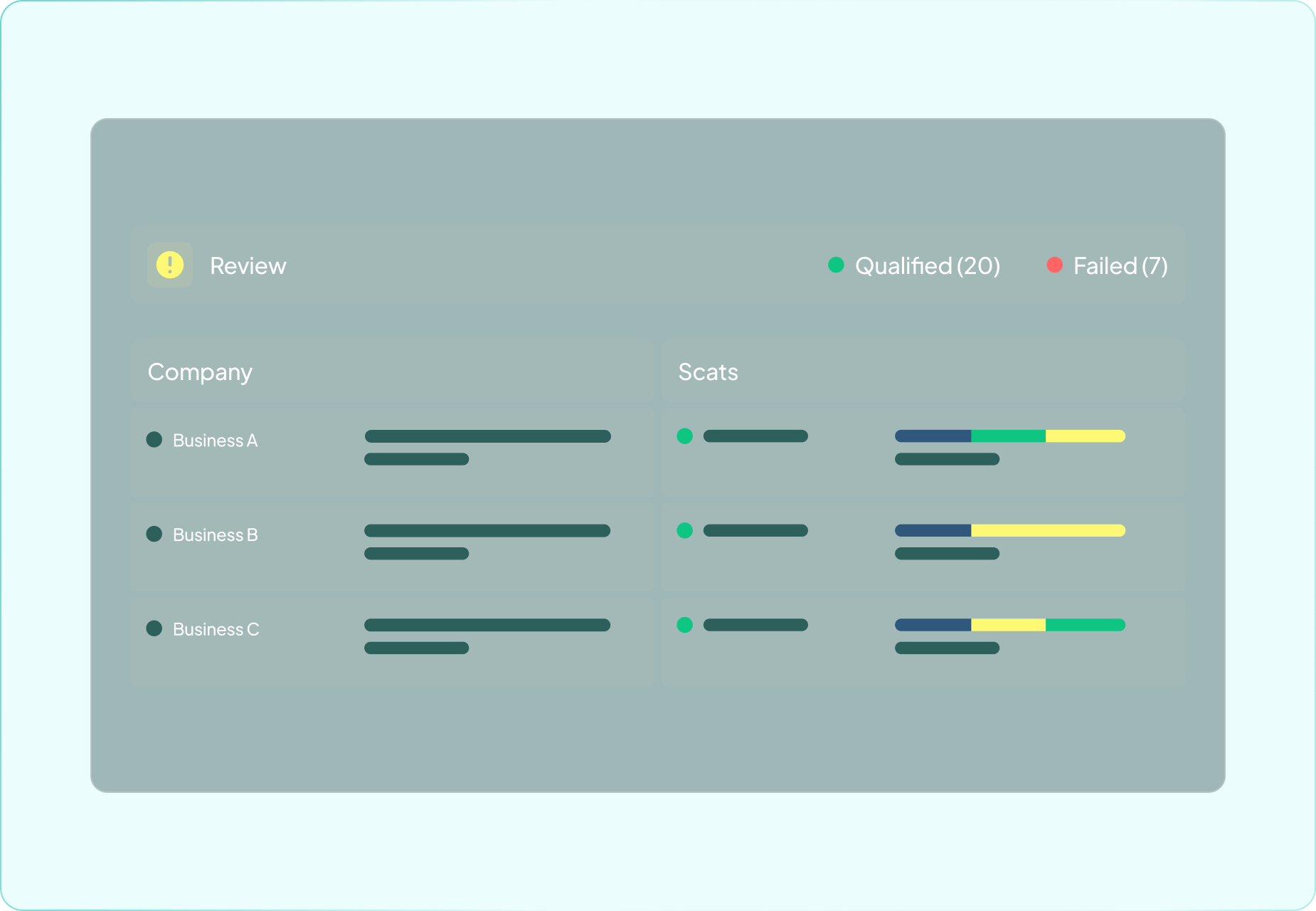Click Business B blue-yellow progress bar

[x=1010, y=530]
